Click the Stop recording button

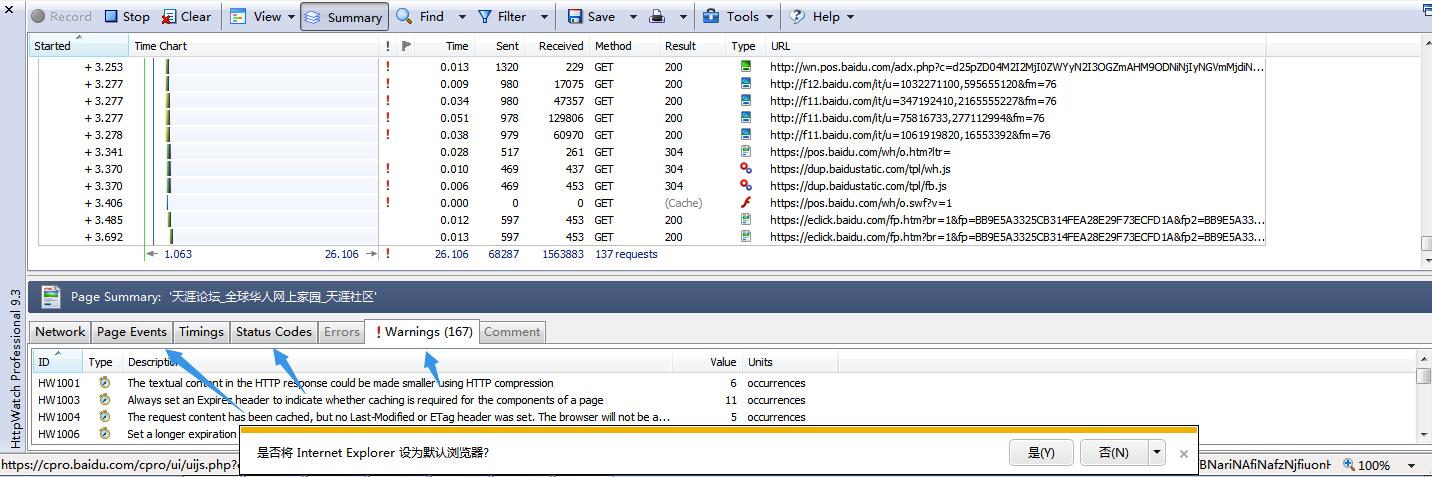pos(127,16)
